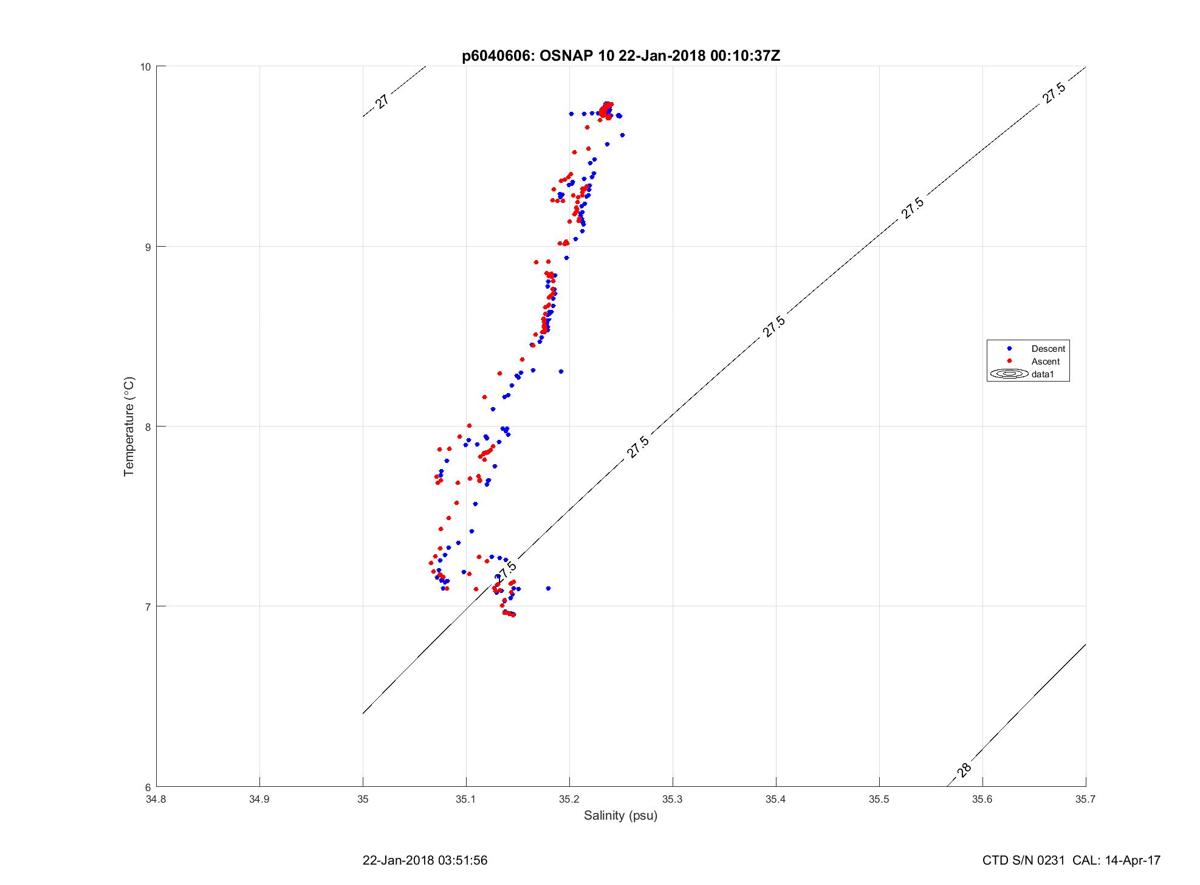Click the y-axis tick label "9"
The width and height of the screenshot is (1200, 885).
(148, 247)
